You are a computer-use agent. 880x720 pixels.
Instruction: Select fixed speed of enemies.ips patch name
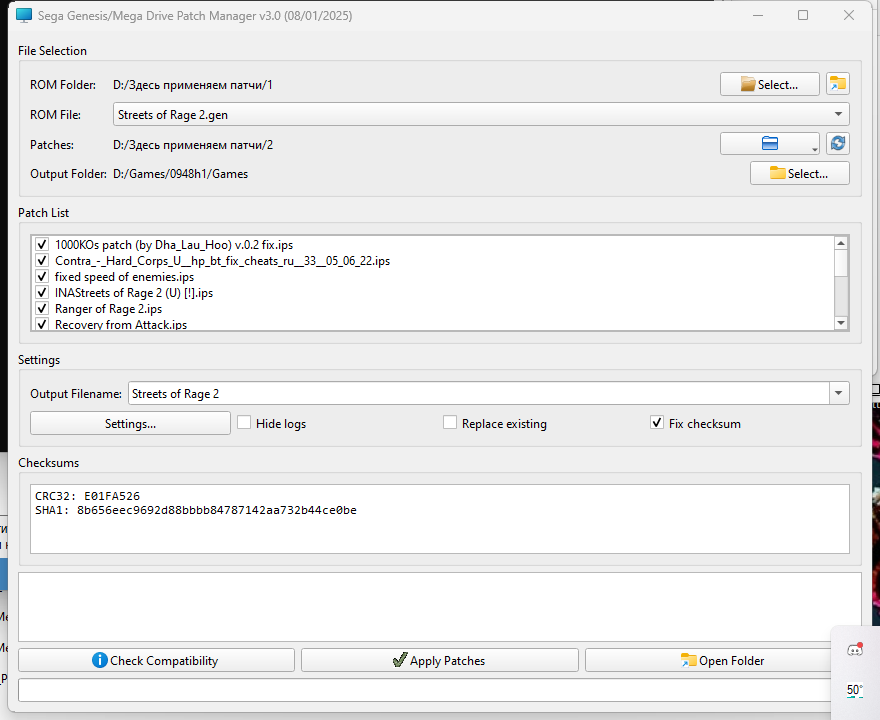[124, 277]
